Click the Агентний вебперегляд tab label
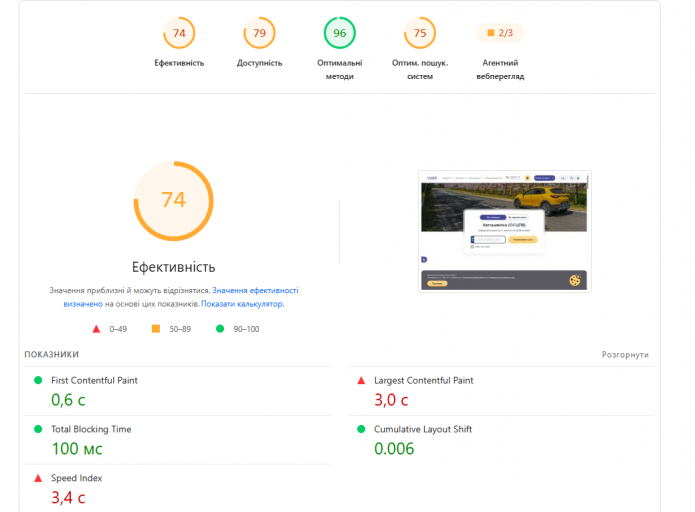The image size is (695, 512). (500, 70)
